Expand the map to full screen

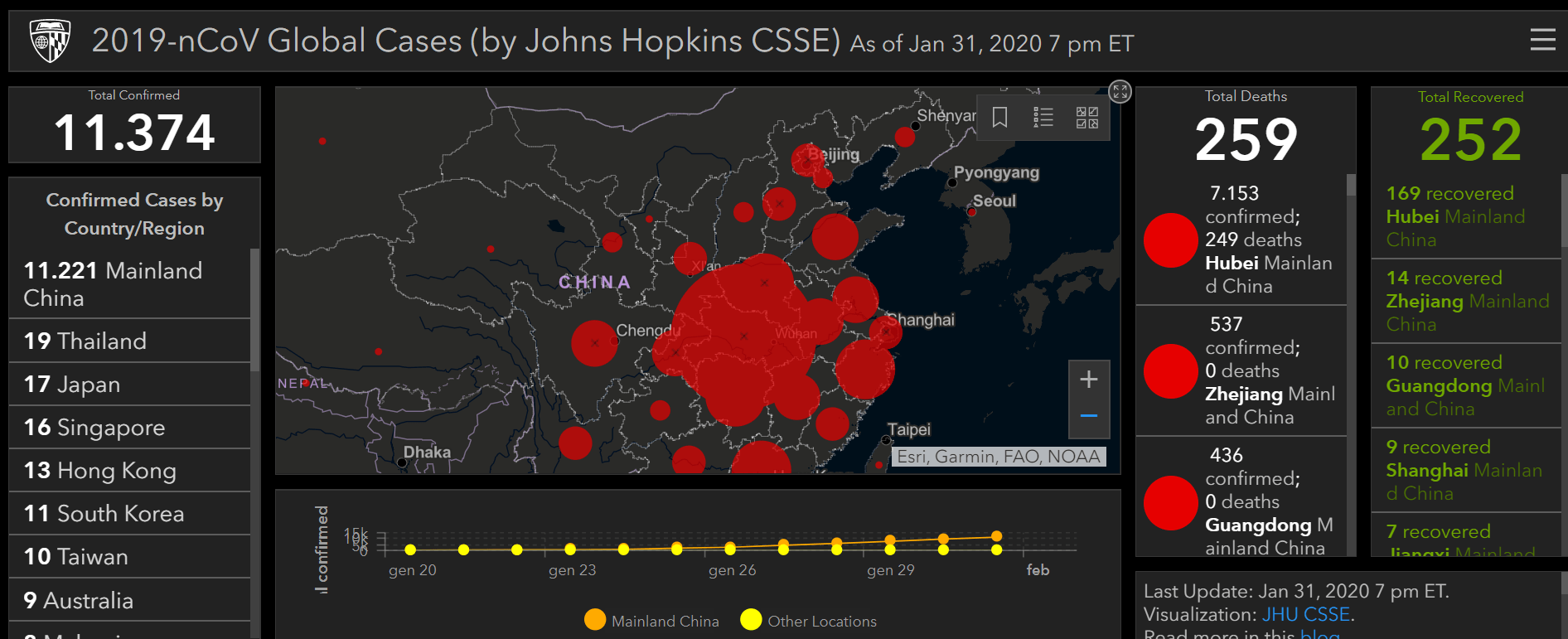[x=1120, y=91]
